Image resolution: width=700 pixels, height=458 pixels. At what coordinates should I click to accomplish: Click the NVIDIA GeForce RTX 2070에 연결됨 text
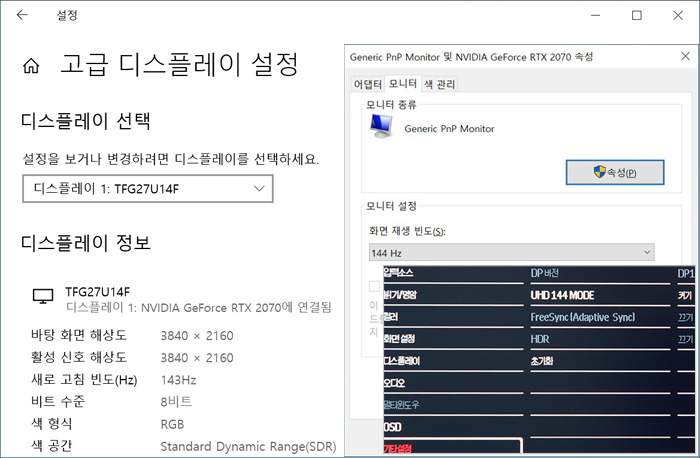pyautogui.click(x=236, y=307)
